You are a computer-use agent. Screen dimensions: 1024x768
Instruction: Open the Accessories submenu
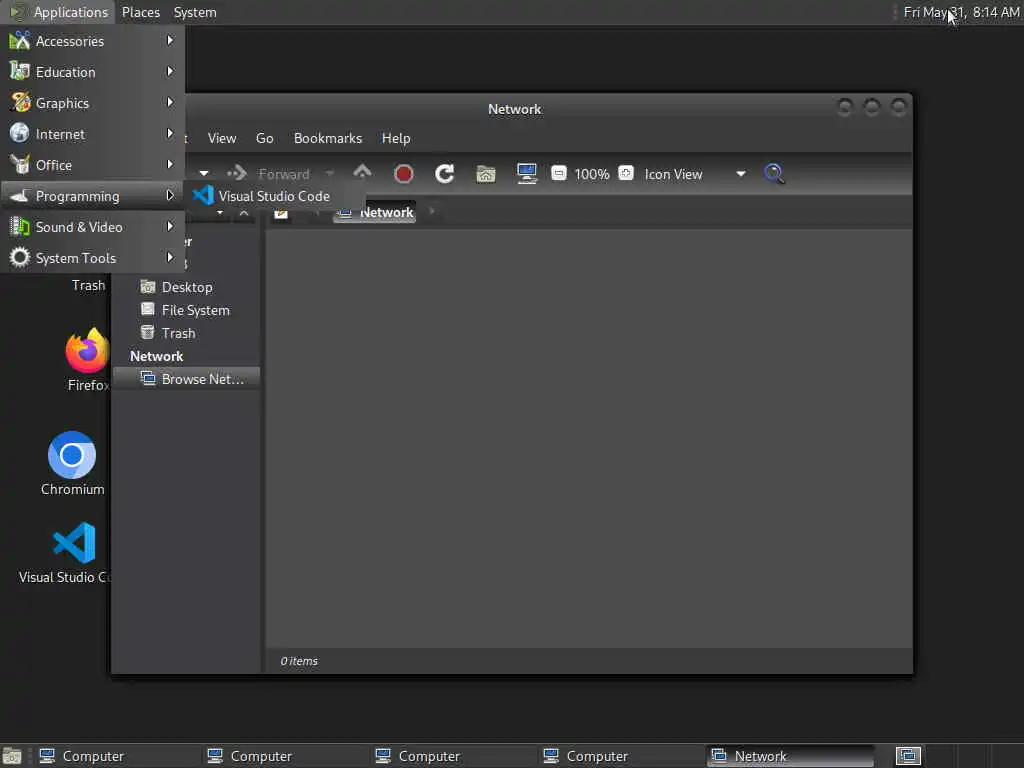click(x=92, y=41)
